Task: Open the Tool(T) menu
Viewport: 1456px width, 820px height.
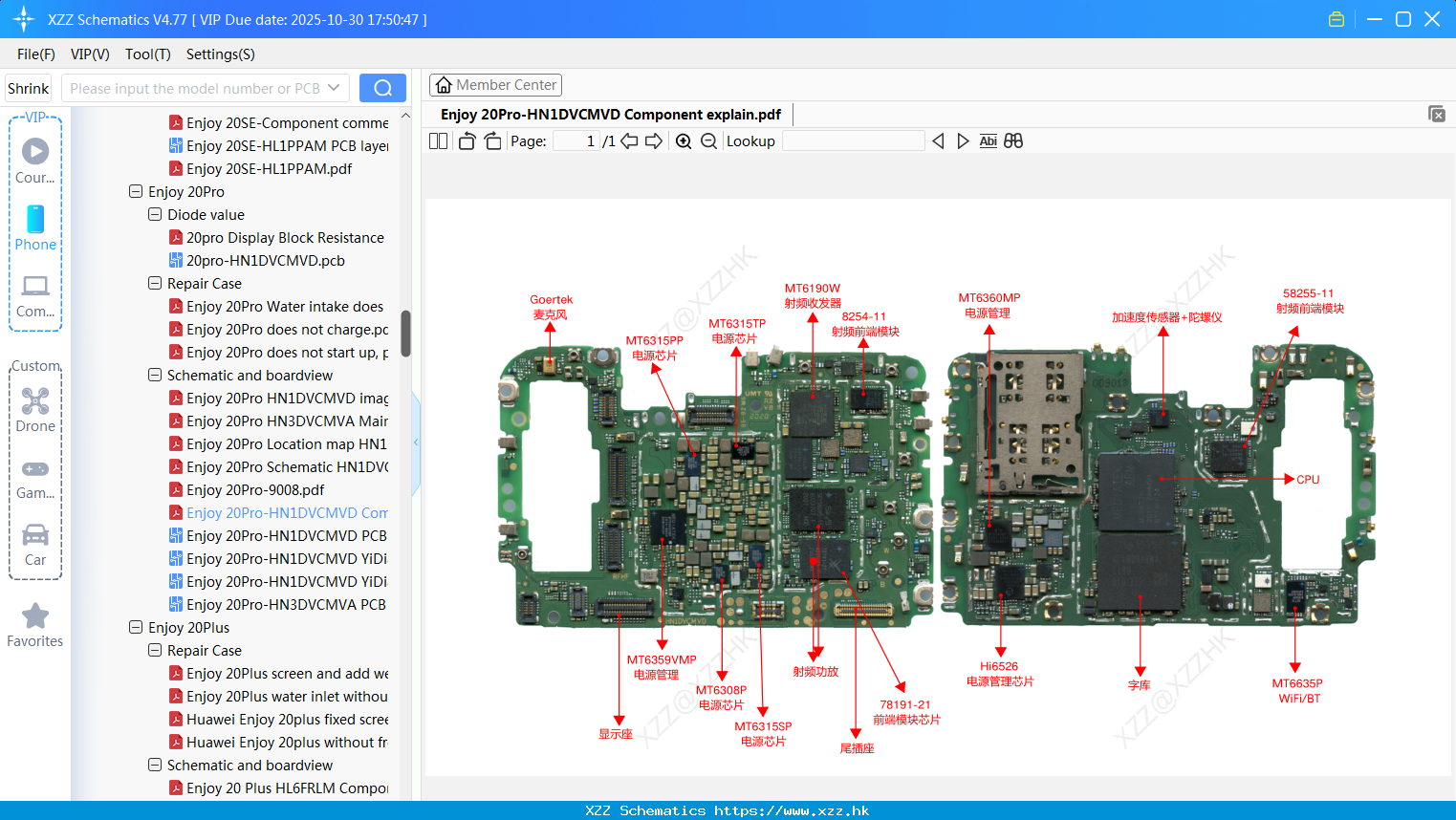Action: click(x=148, y=54)
